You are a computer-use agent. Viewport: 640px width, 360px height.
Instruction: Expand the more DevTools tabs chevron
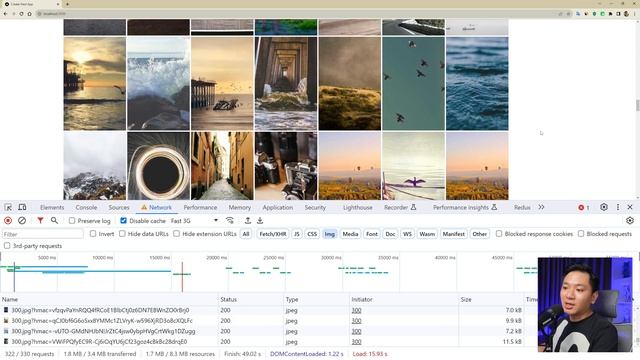[541, 207]
